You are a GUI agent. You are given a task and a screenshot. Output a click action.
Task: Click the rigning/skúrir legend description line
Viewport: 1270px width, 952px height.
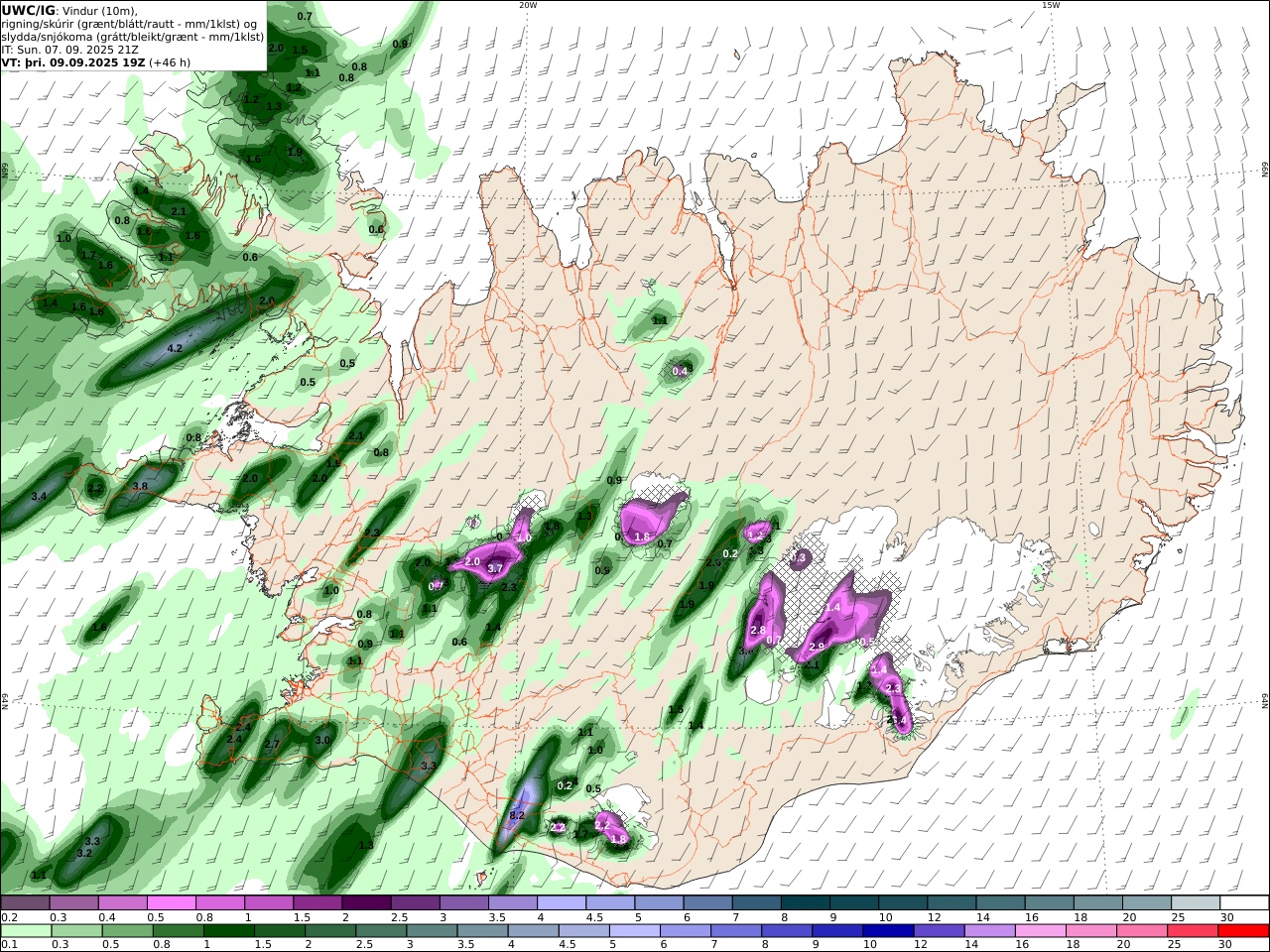(129, 24)
